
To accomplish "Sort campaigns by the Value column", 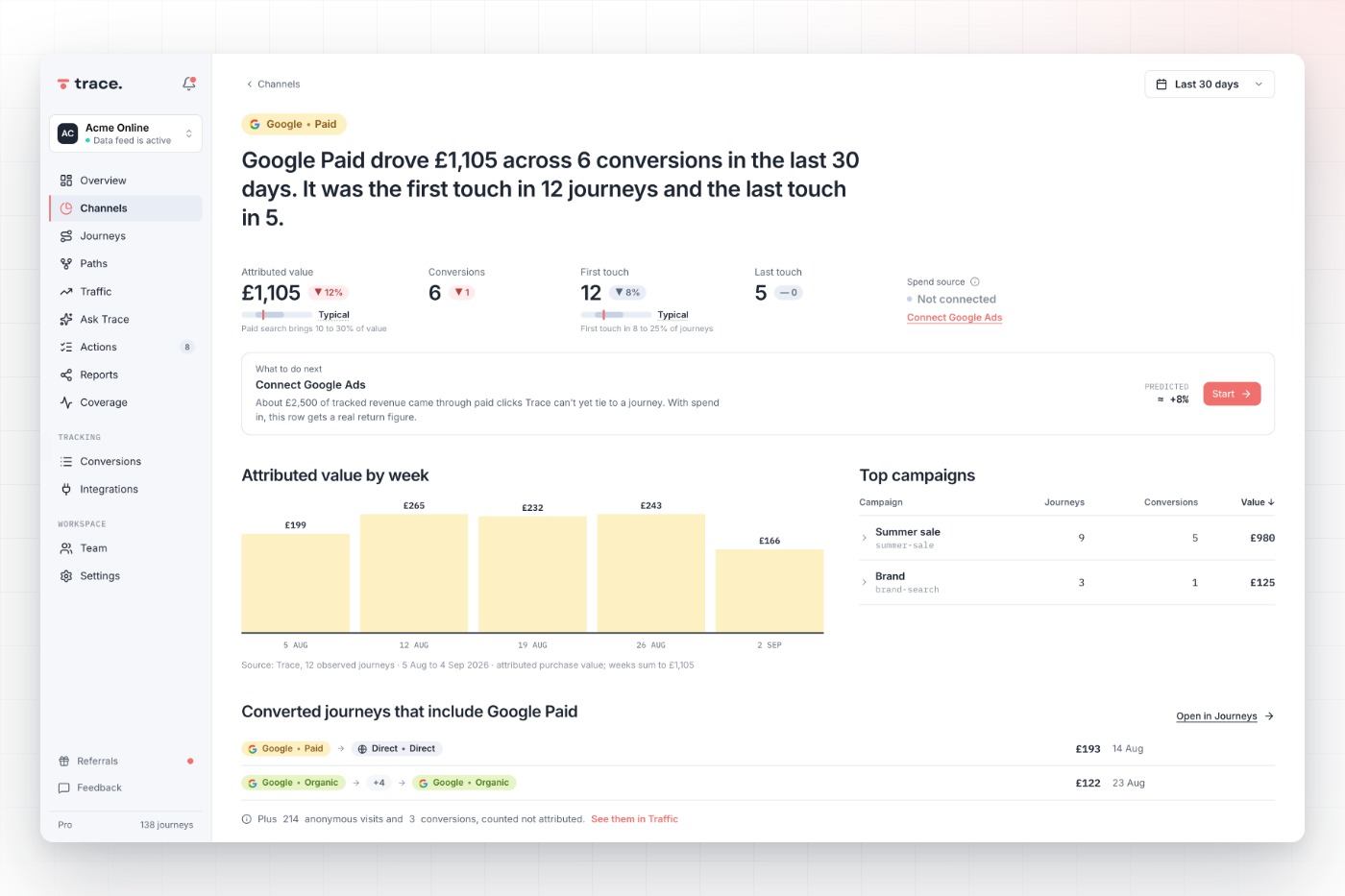I will tap(1258, 502).
